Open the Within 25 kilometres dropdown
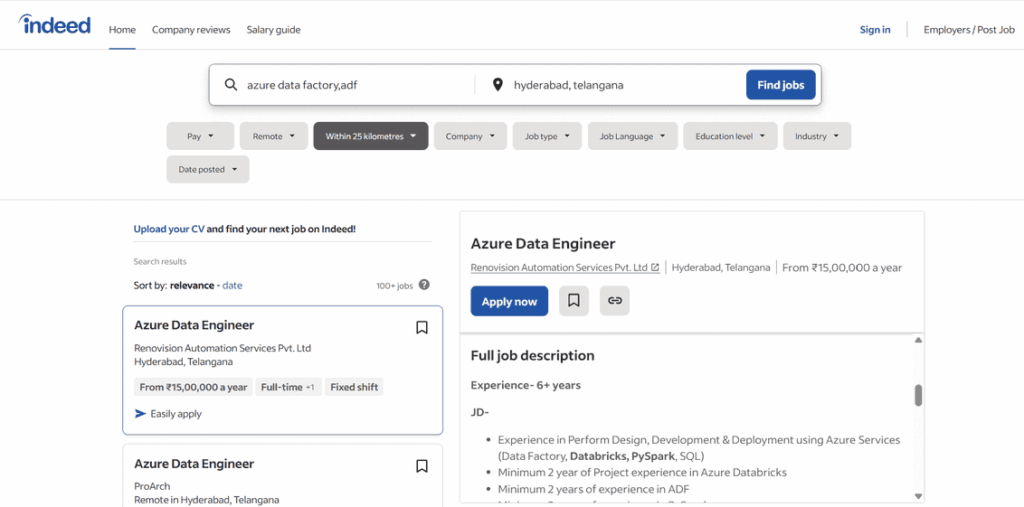 point(371,136)
